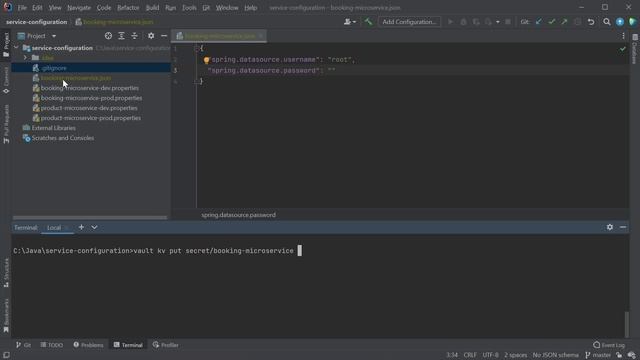Select booking-microservice-dev.properties in tree
Viewport: 640px width, 360px height.
89,88
